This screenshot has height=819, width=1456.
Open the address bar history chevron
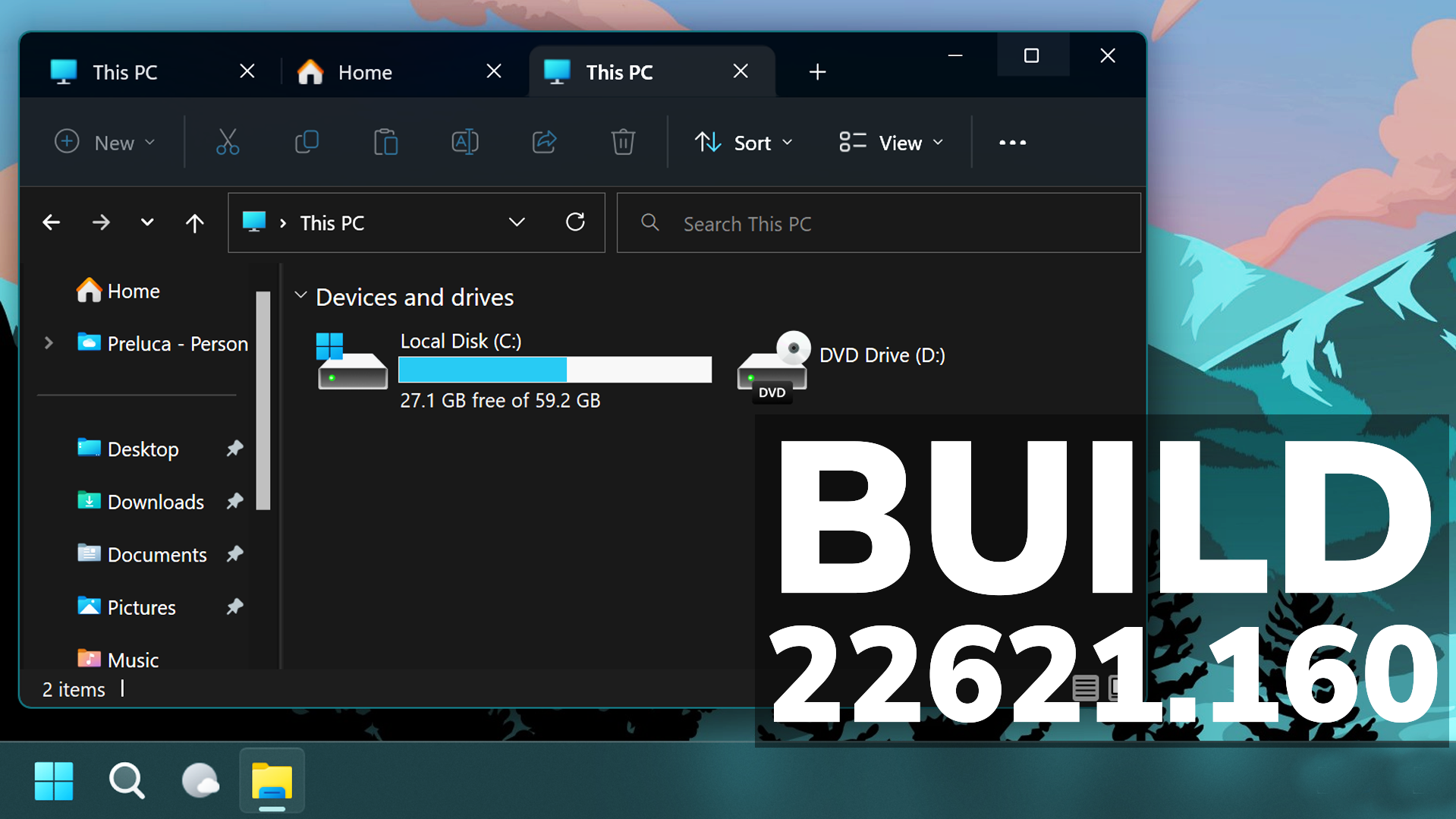coord(517,222)
